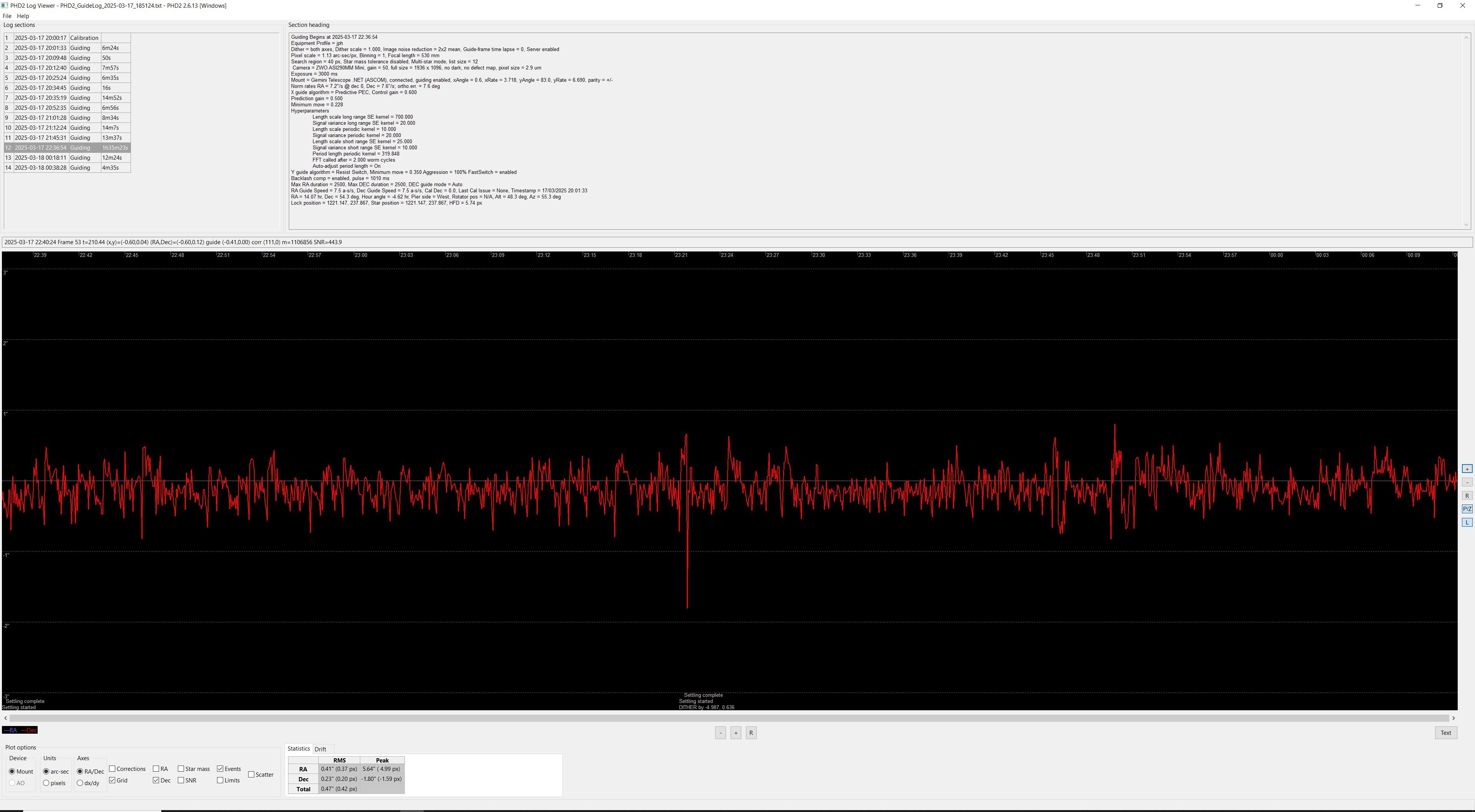Viewport: 1475px width, 812px height.
Task: Enable the Corrections checkbox
Action: coord(113,769)
